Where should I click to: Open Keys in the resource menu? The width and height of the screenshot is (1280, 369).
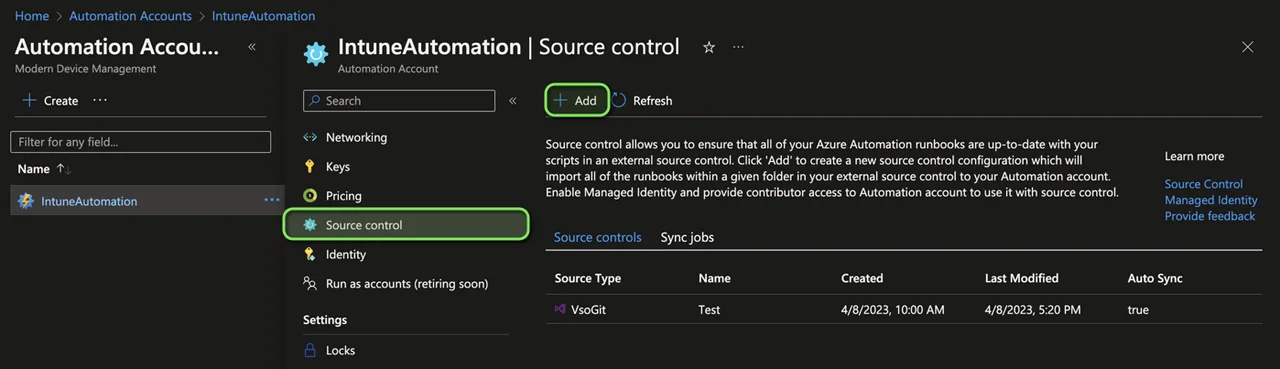[x=338, y=167]
